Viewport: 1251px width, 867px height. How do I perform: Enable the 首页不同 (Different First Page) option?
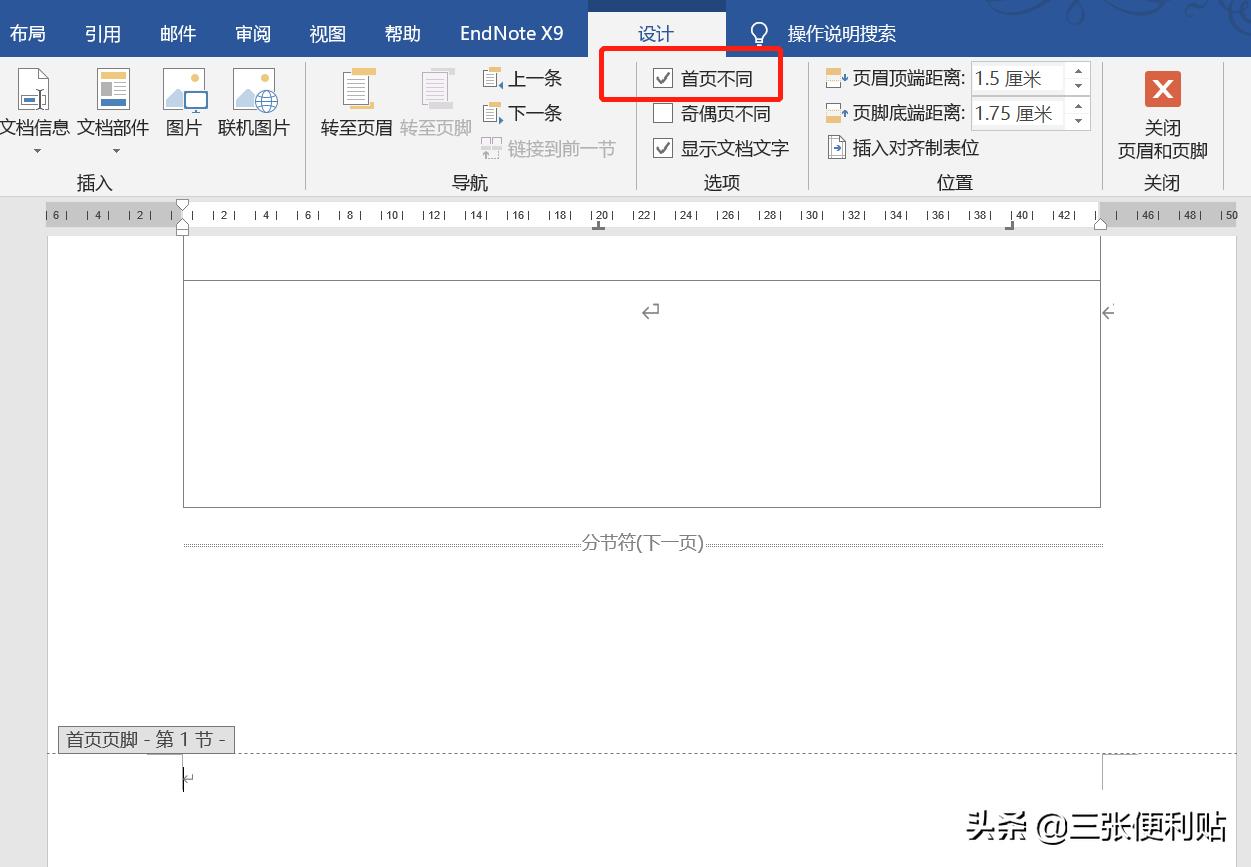(663, 78)
